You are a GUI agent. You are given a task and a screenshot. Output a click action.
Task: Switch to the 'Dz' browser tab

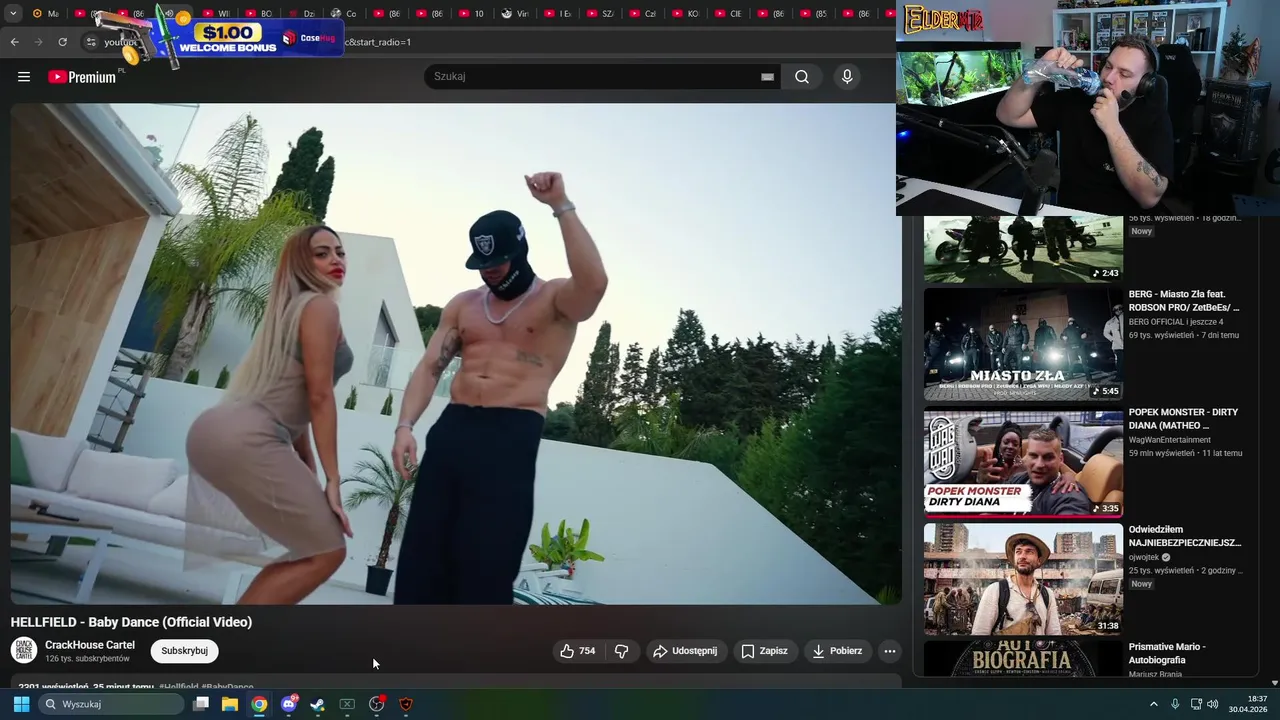(x=299, y=14)
